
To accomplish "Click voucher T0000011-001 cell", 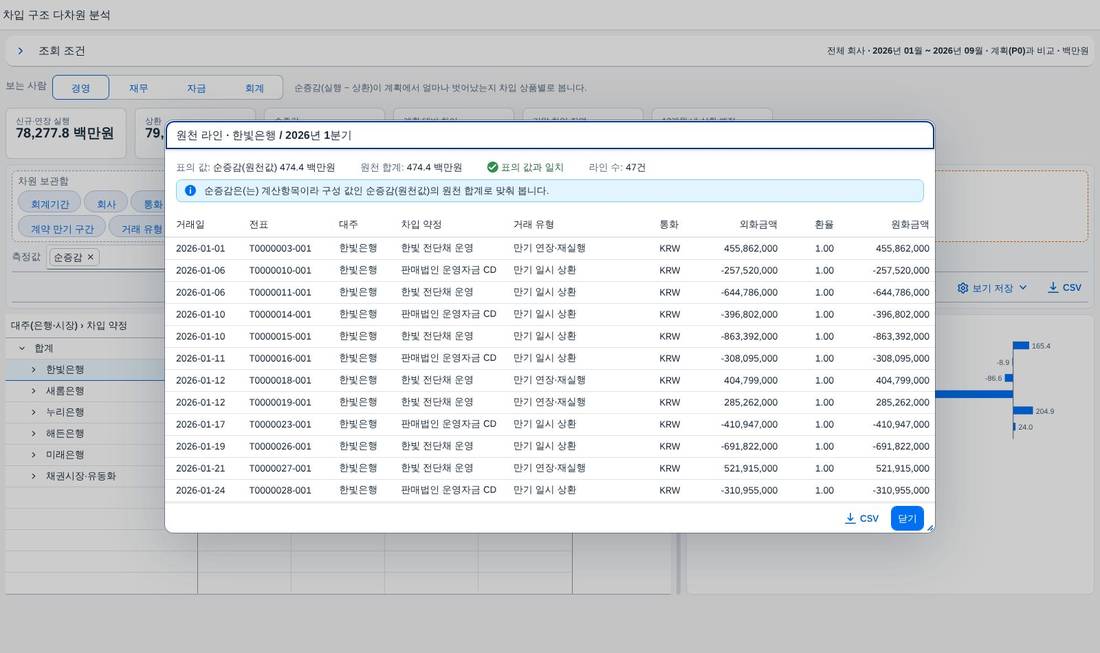I will click(x=280, y=292).
